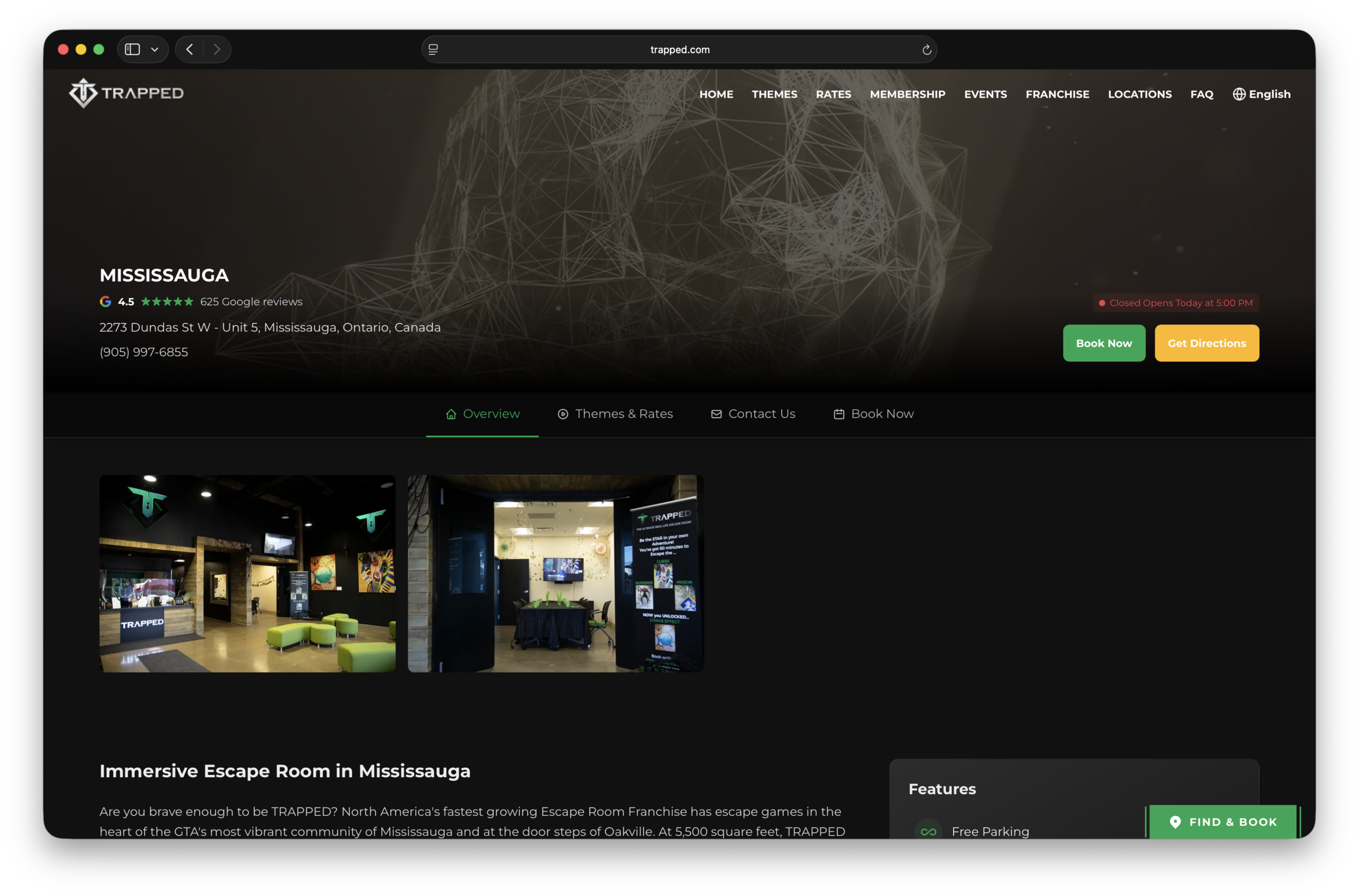Toggle the Safari sidebar button
Viewport: 1359px width, 896px height.
click(x=132, y=50)
